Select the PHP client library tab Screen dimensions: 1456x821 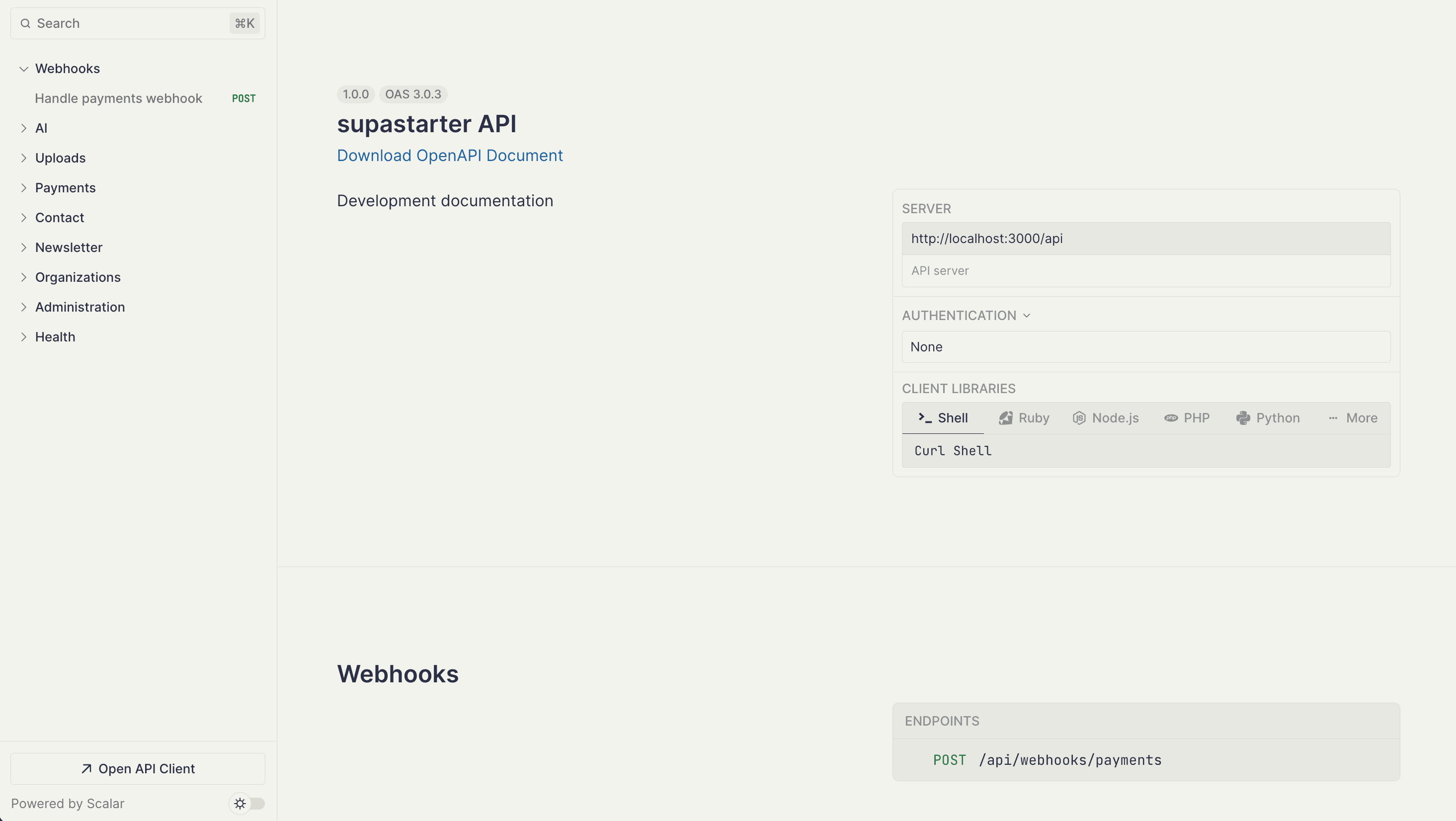pos(1187,418)
